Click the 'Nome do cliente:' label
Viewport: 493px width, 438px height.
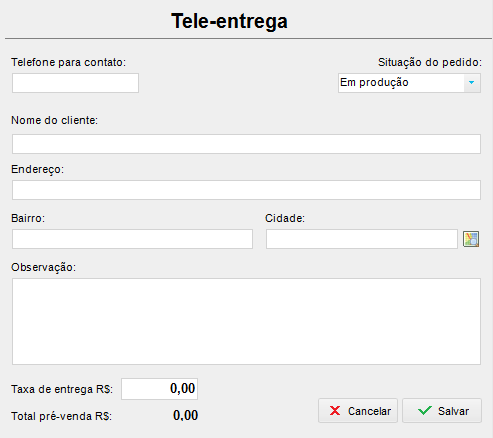pyautogui.click(x=55, y=120)
